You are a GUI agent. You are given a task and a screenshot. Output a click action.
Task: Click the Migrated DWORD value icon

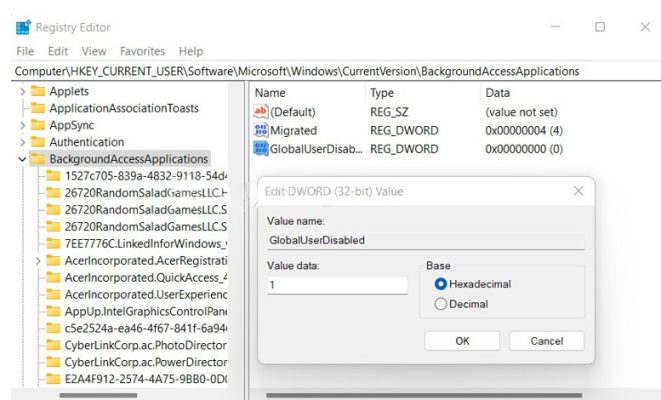tap(261, 130)
